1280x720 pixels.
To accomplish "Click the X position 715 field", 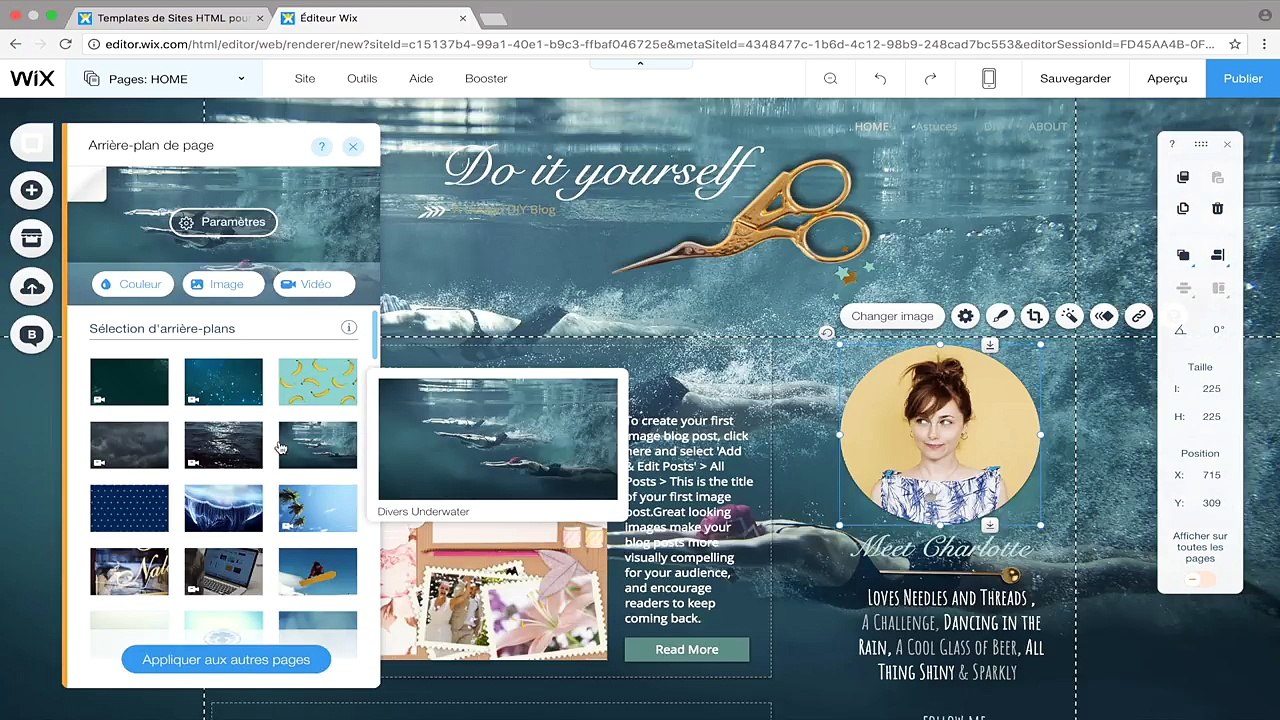I will pyautogui.click(x=1211, y=475).
